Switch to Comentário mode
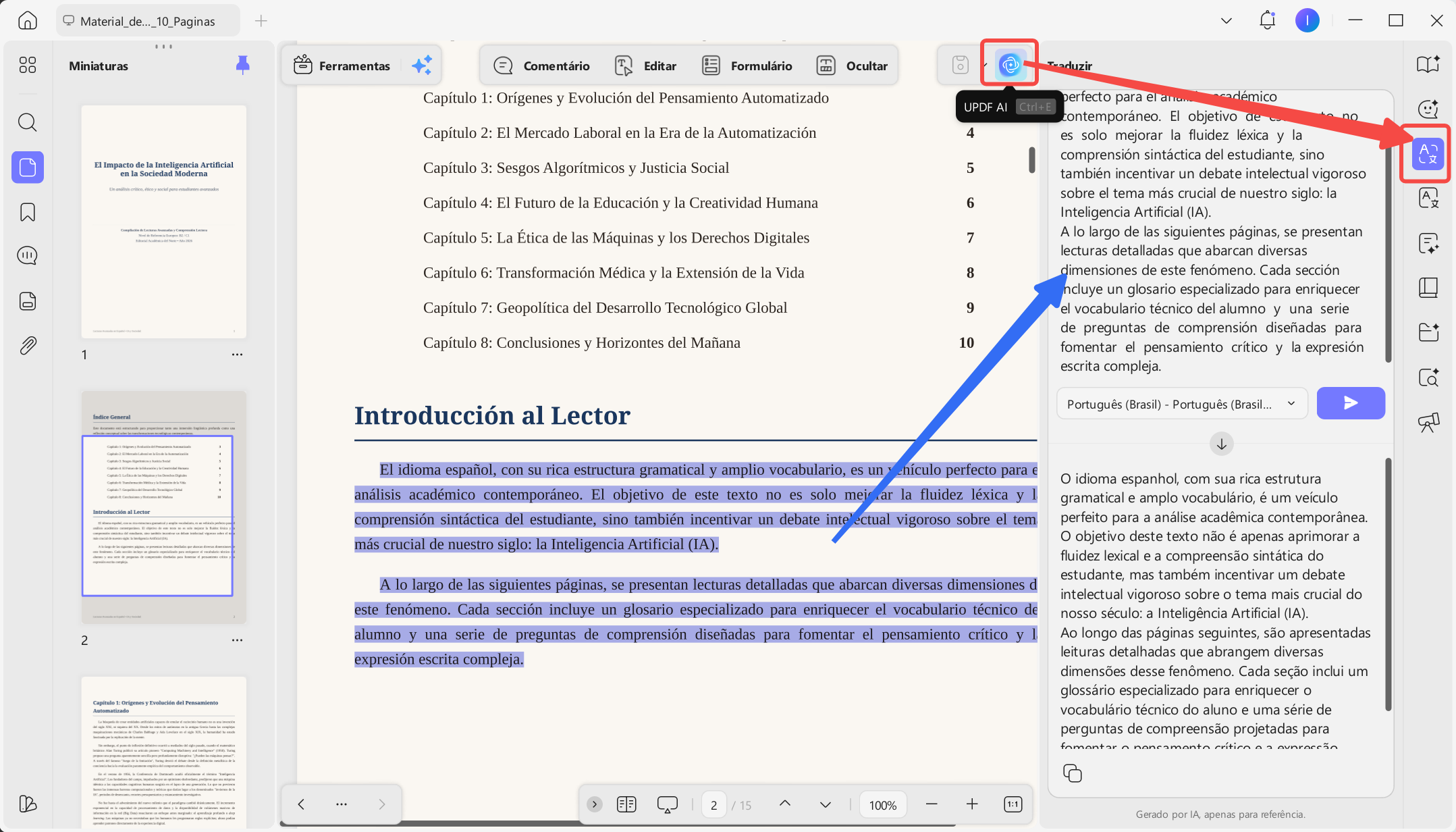The width and height of the screenshot is (1456, 832). coord(541,66)
